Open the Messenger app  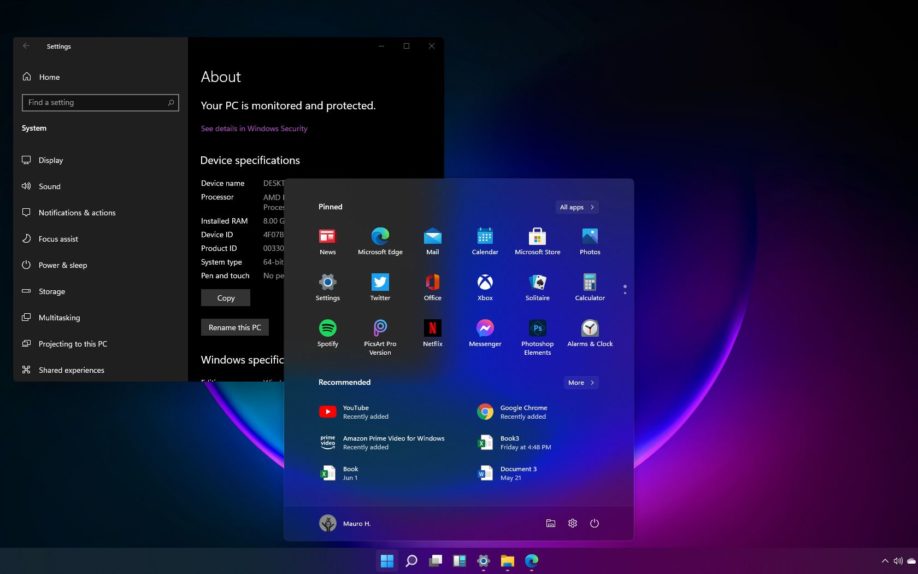point(485,333)
